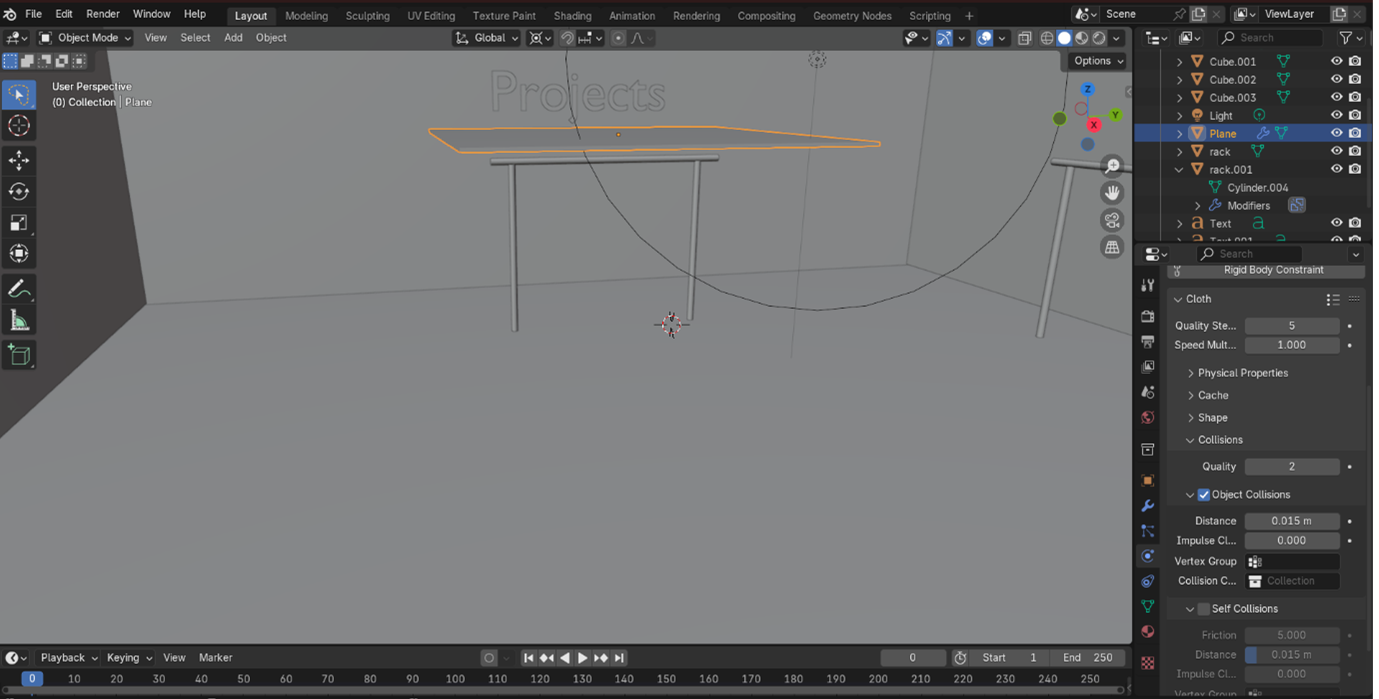1379x699 pixels.
Task: Select the Measure tool
Action: coord(19,320)
